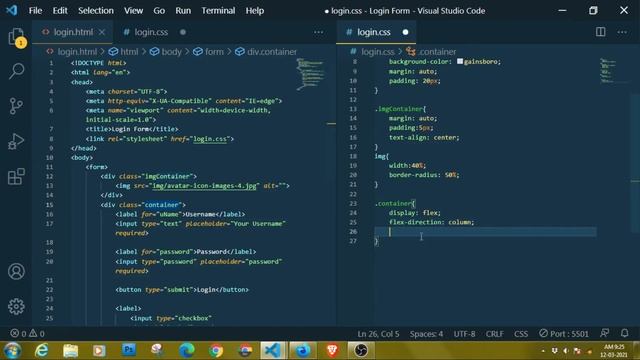The width and height of the screenshot is (640, 360).
Task: Click login.html in the left breadcrumb
Action: pyautogui.click(x=77, y=52)
